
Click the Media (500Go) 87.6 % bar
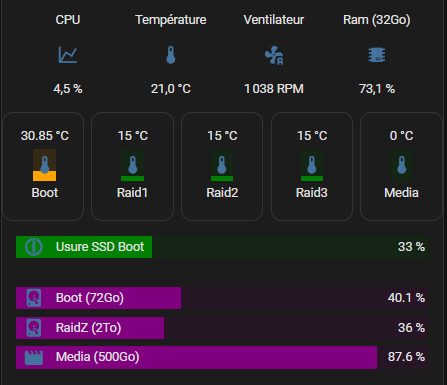coord(222,357)
